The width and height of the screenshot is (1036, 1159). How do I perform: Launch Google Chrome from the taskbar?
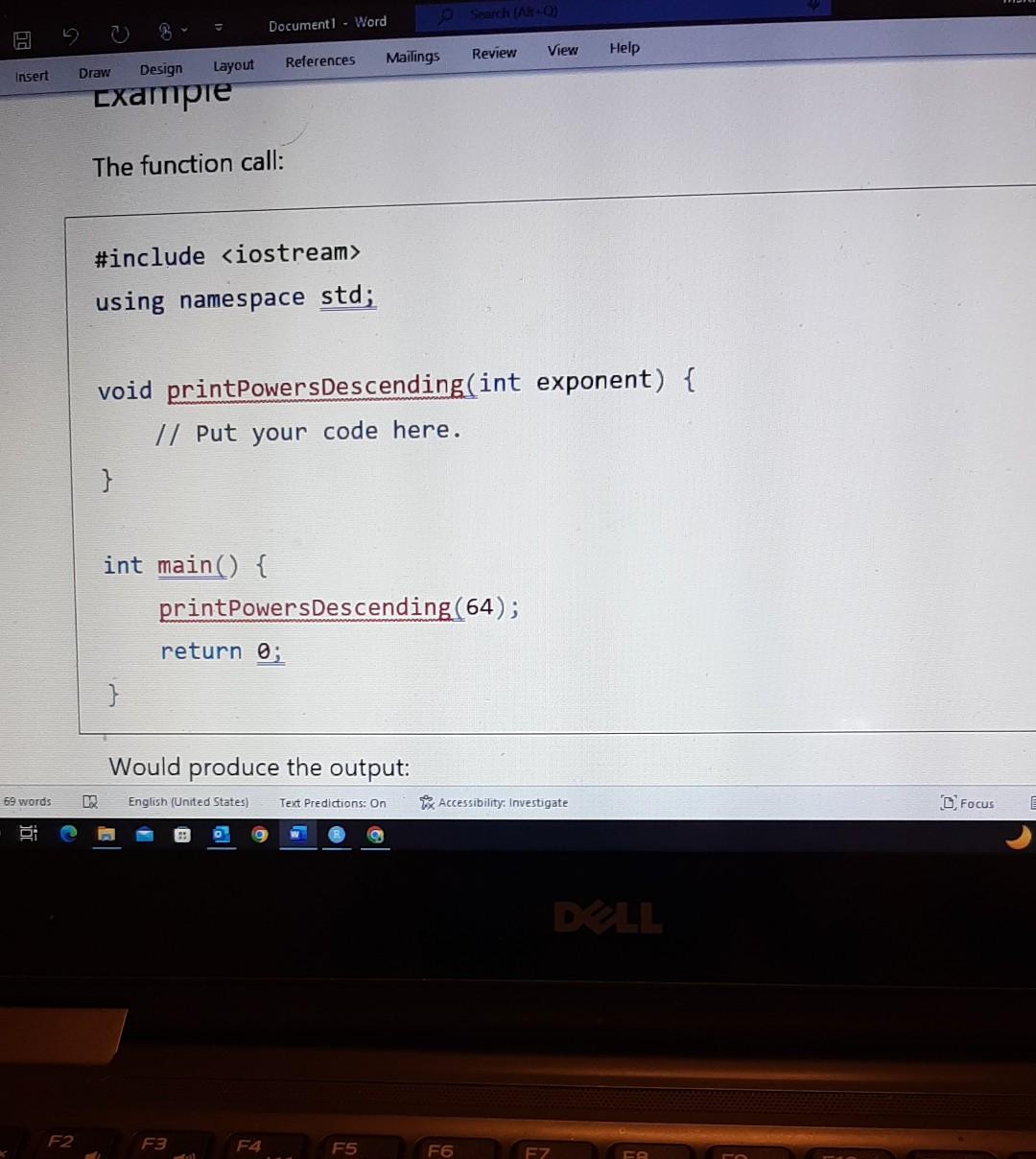[x=259, y=834]
